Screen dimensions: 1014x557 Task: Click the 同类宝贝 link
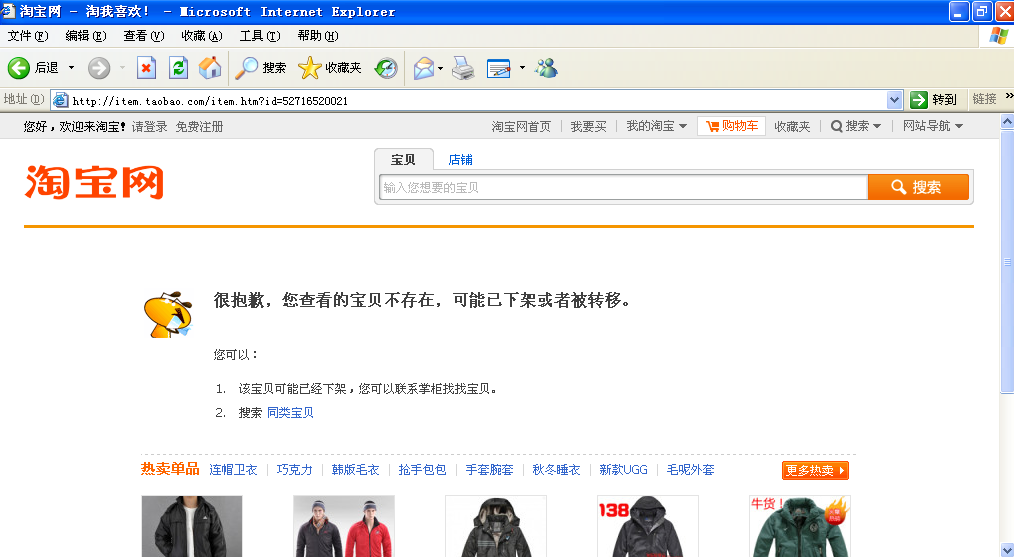290,413
